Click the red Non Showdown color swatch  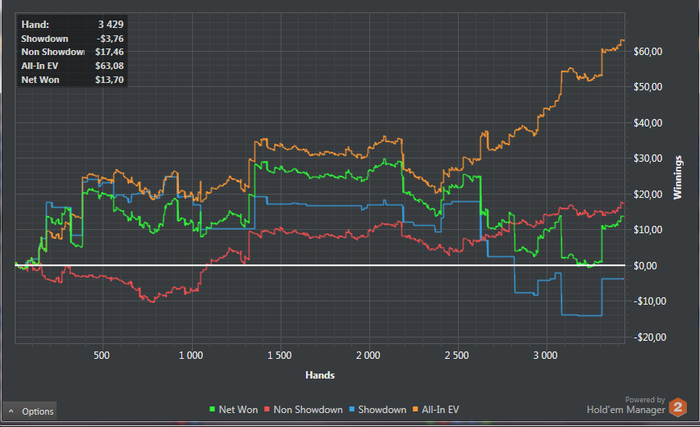(x=267, y=410)
